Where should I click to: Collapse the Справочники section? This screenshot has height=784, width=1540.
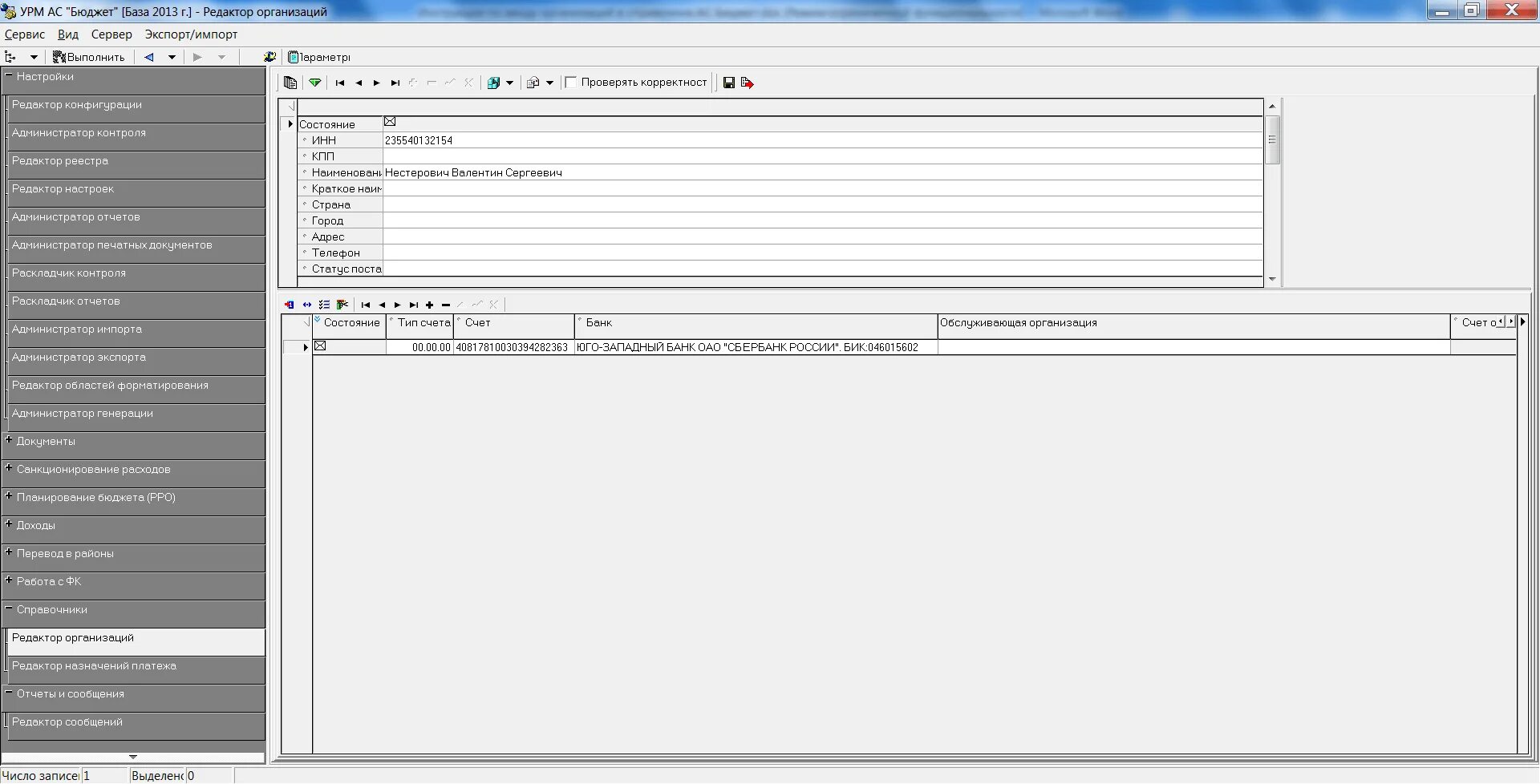[9, 608]
